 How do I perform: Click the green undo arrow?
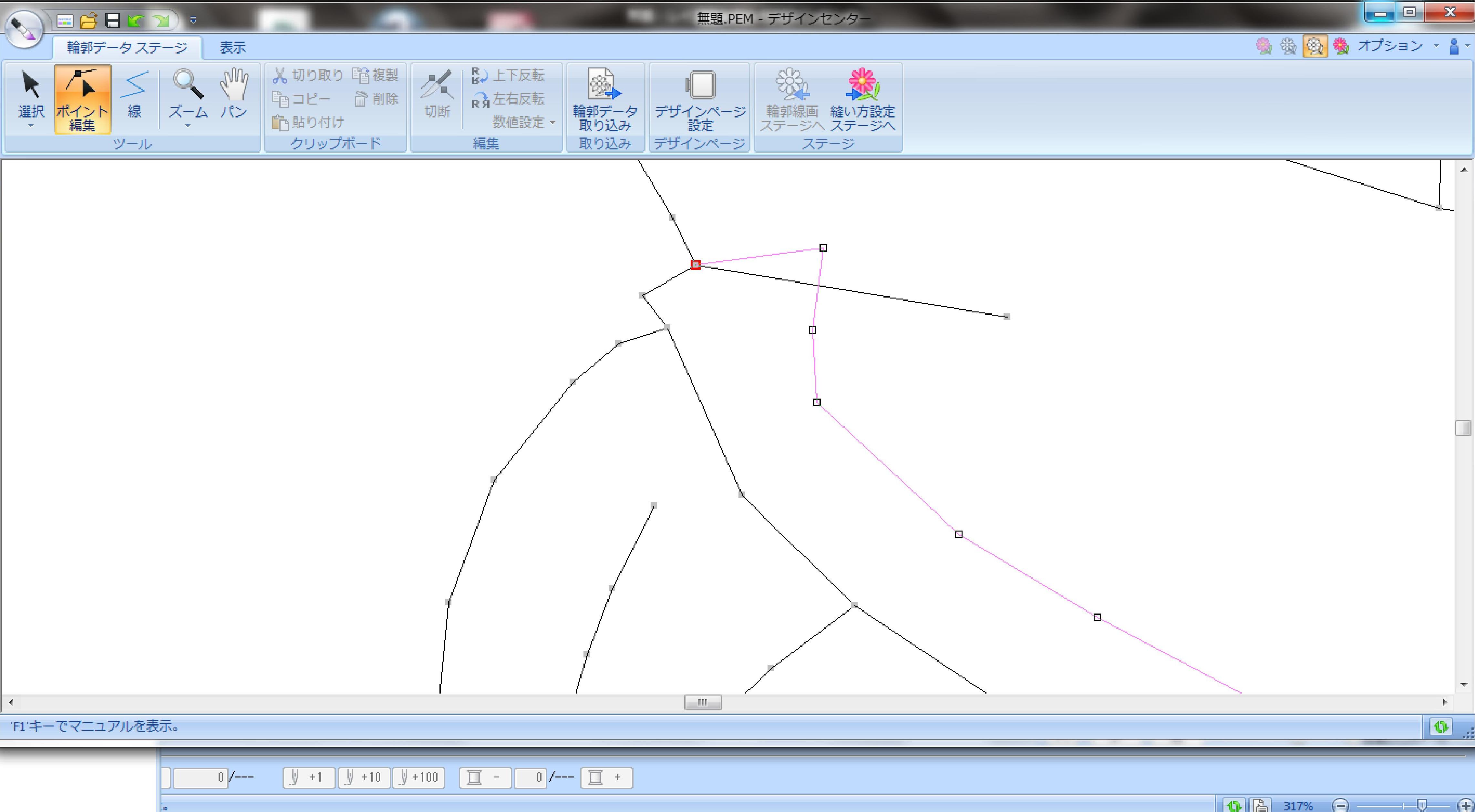136,21
